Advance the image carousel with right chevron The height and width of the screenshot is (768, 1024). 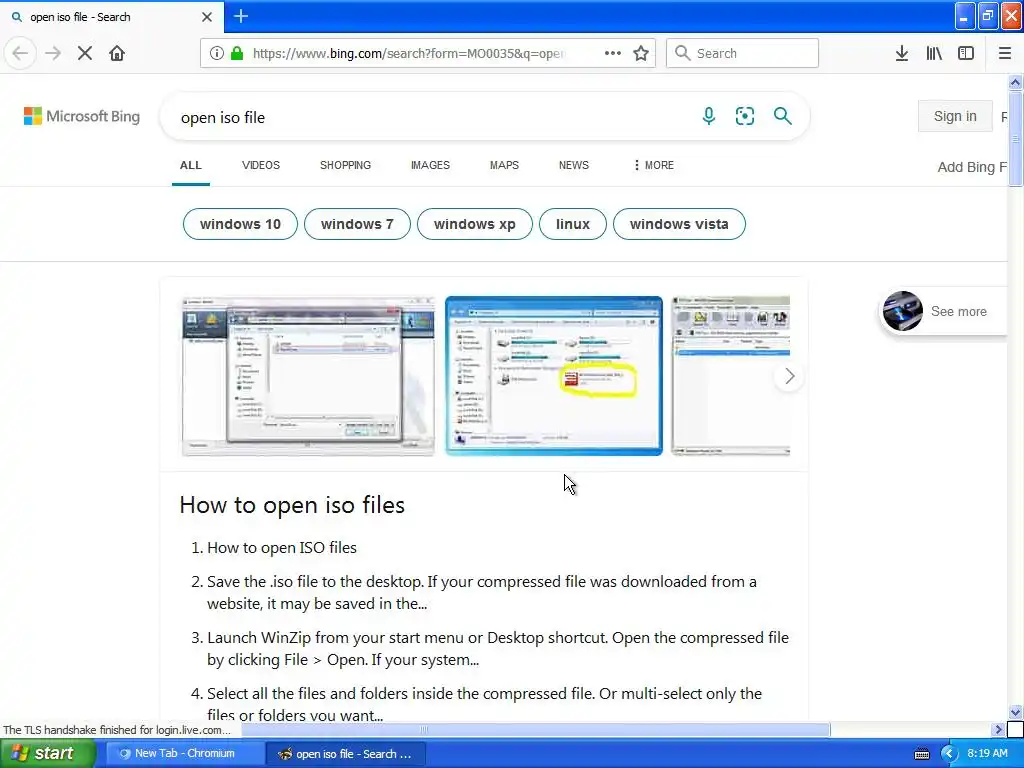(789, 376)
